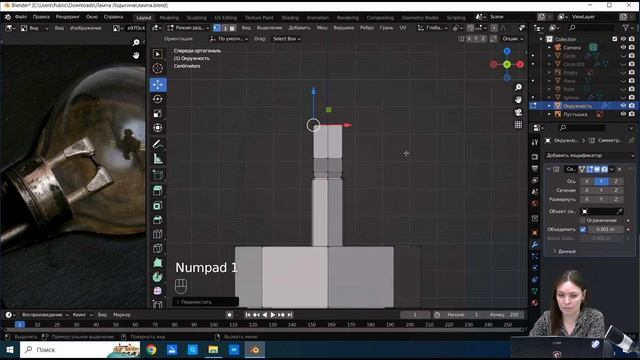Screen dimensions: 640x360
Task: Open the Опции options dropdown
Action: (x=512, y=39)
